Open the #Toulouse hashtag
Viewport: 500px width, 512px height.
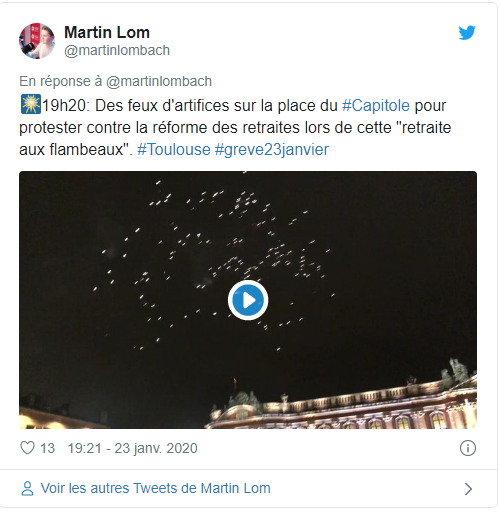click(174, 149)
